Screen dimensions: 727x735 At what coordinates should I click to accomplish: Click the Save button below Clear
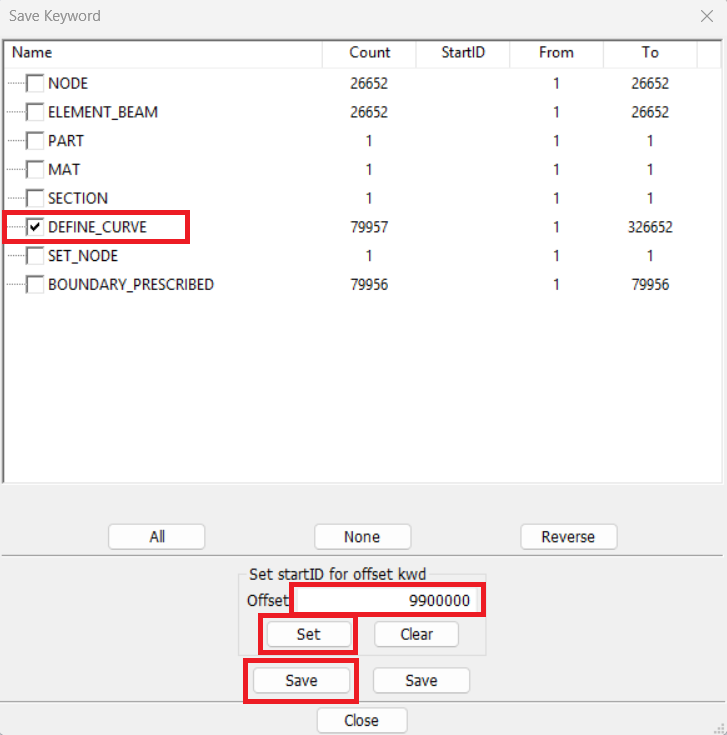(x=421, y=681)
